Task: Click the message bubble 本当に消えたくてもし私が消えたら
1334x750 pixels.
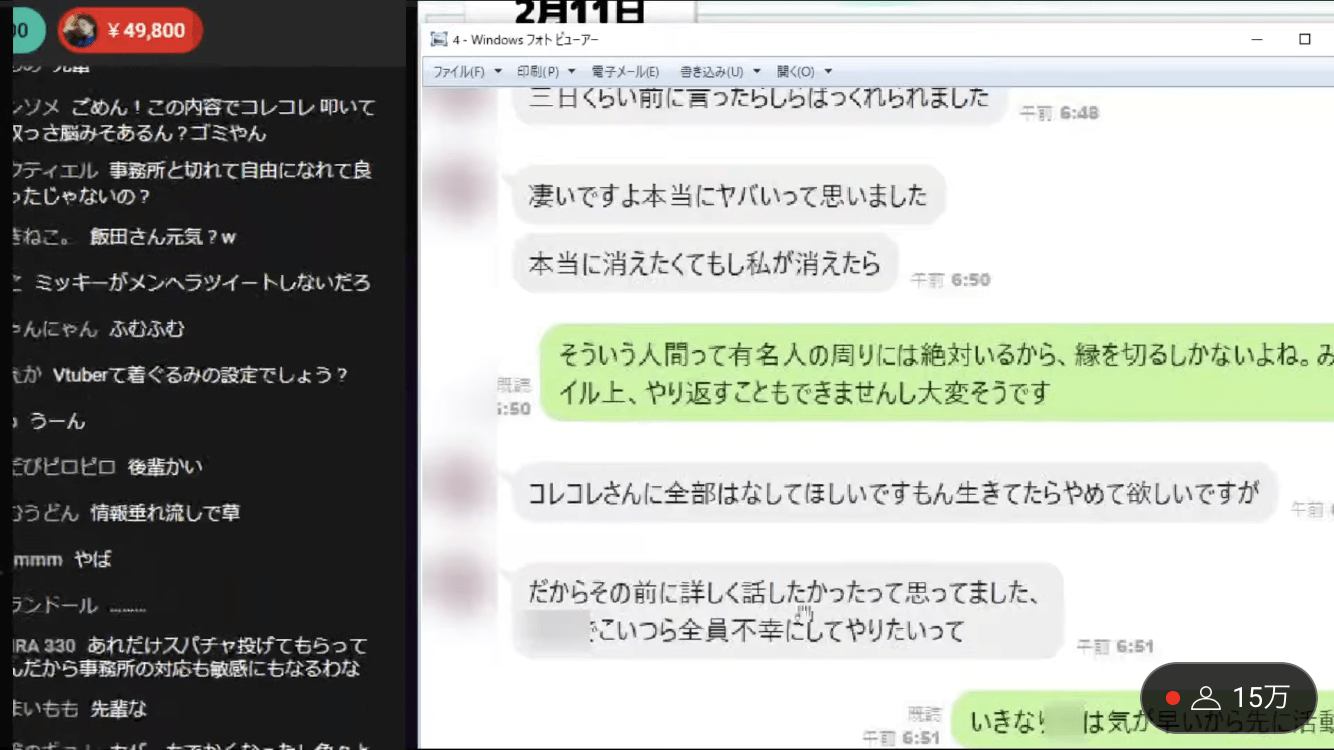Action: [704, 263]
